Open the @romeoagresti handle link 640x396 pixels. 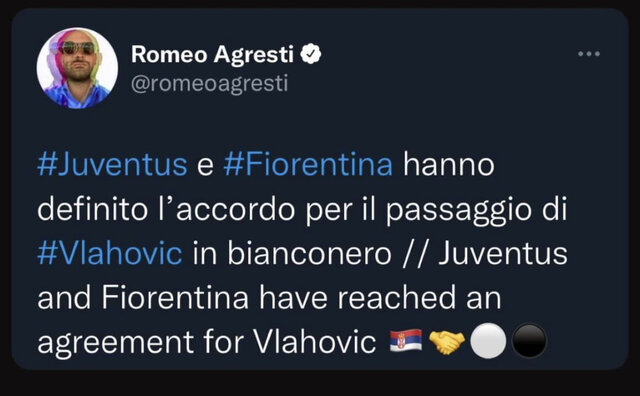(x=210, y=83)
